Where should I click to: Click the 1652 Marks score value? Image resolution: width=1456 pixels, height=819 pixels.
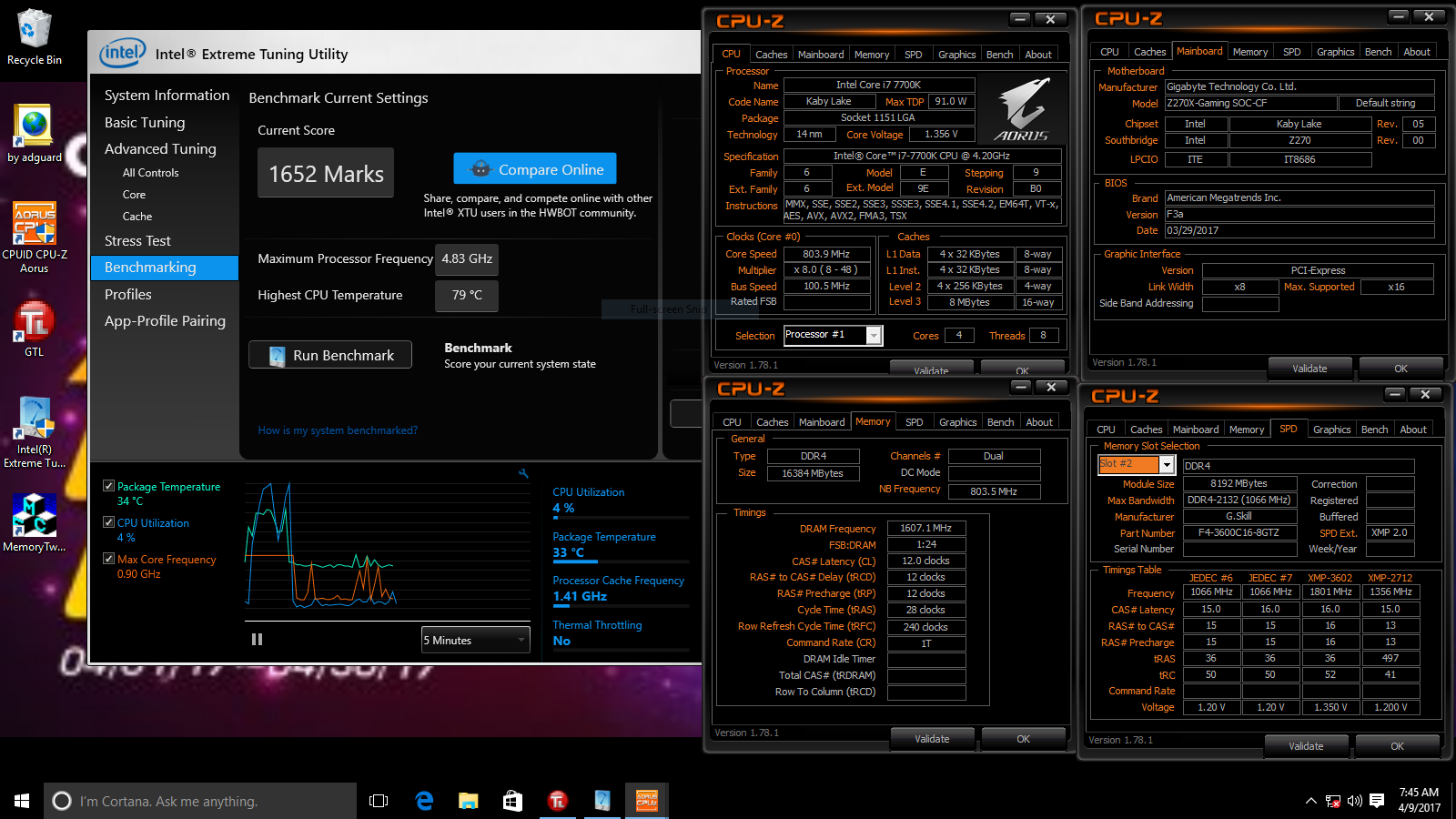click(x=326, y=173)
